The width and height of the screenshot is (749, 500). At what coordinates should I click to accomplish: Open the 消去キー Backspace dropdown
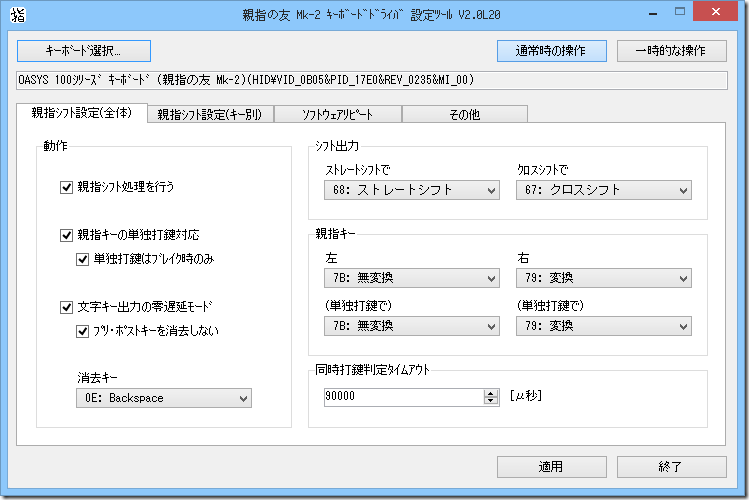pos(163,398)
